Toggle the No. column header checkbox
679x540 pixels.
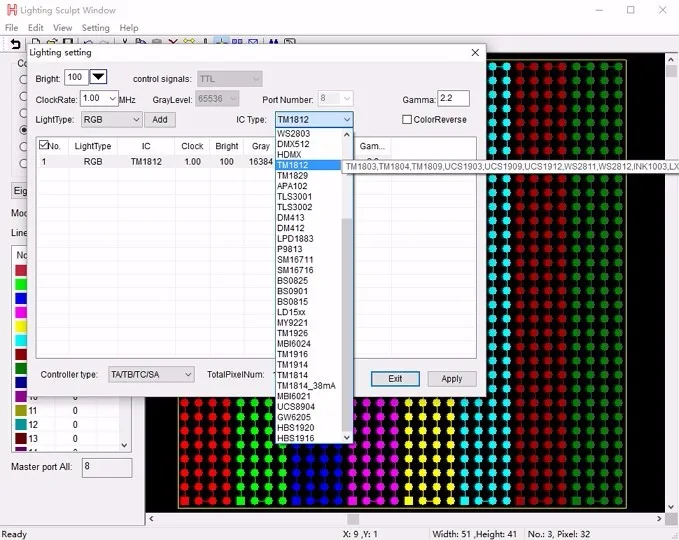pos(43,145)
